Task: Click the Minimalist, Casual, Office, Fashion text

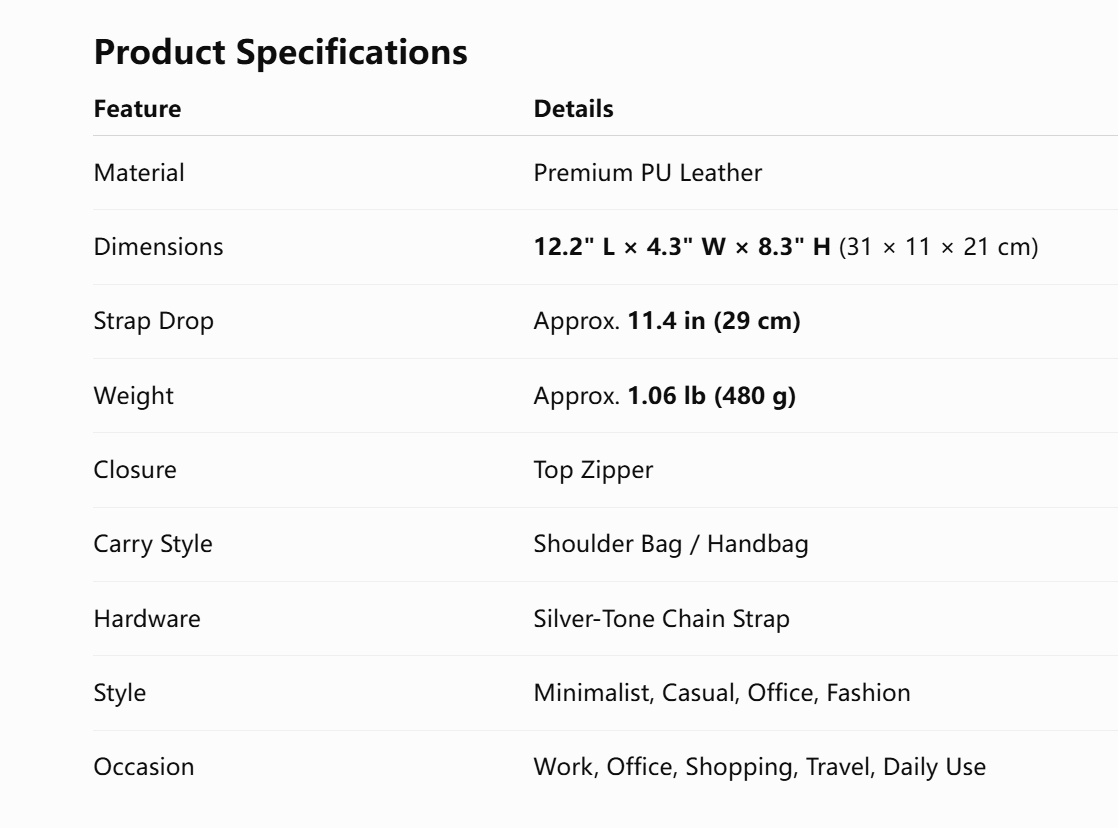Action: pyautogui.click(x=722, y=693)
